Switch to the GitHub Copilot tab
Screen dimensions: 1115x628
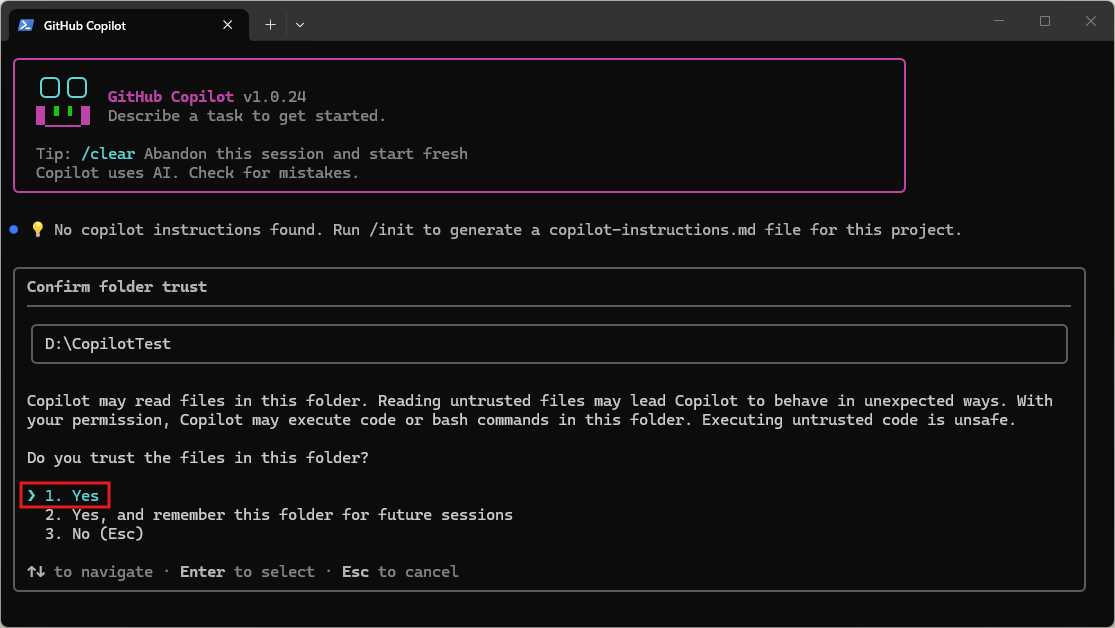coord(100,25)
